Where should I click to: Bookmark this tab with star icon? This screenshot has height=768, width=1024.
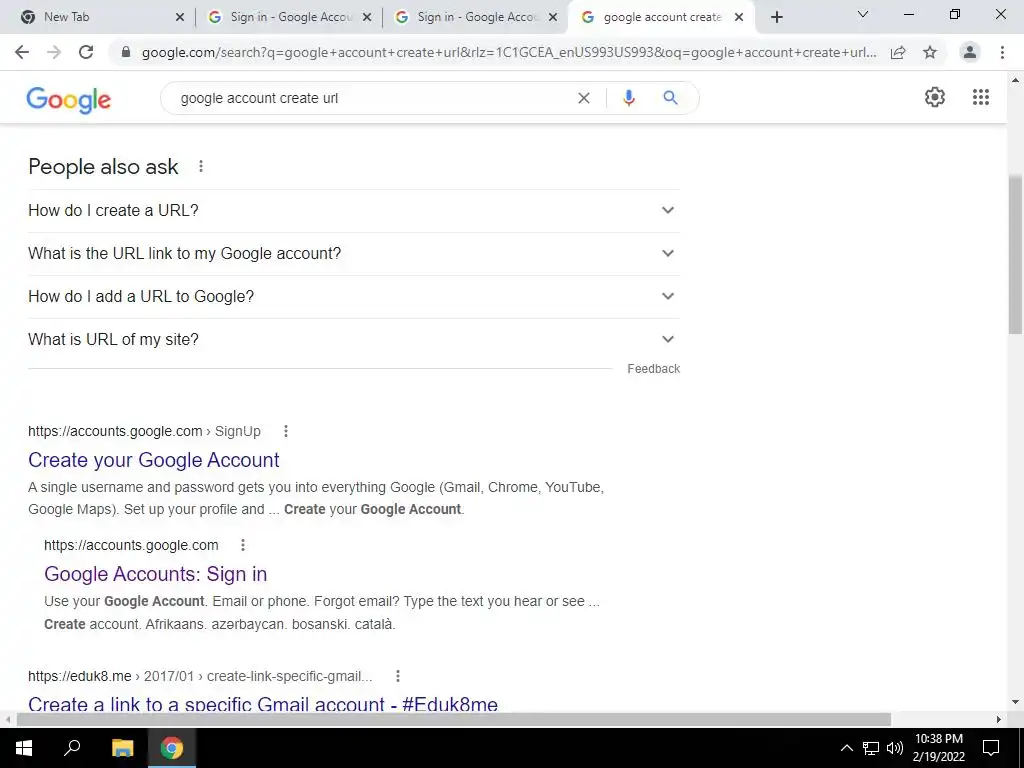pyautogui.click(x=930, y=52)
